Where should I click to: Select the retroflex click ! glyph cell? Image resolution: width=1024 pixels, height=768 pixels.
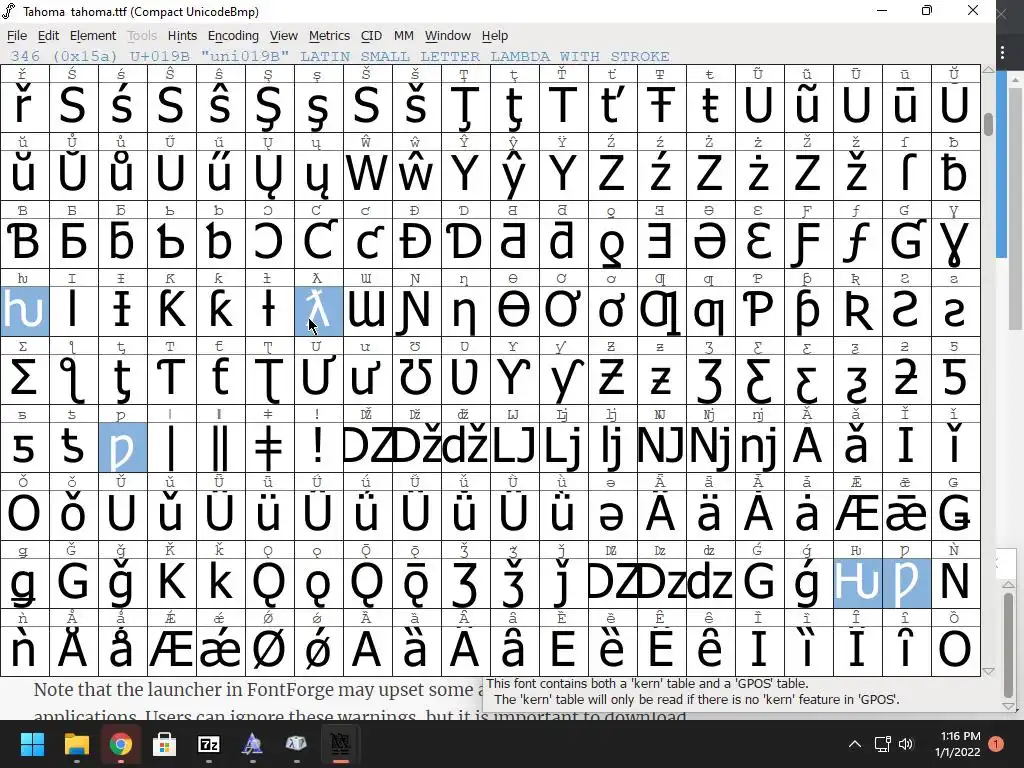(x=319, y=447)
